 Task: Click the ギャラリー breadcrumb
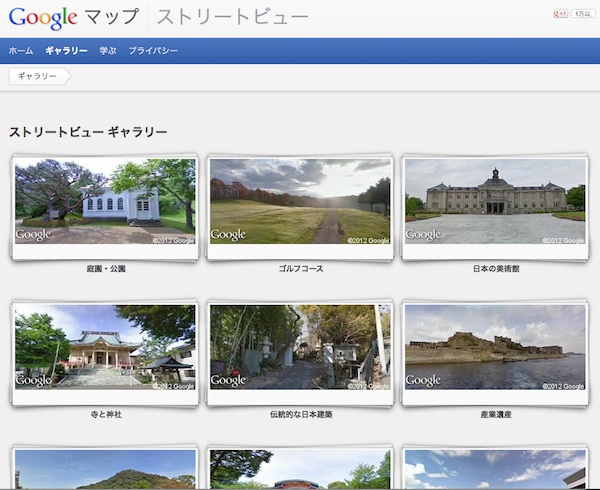click(38, 76)
